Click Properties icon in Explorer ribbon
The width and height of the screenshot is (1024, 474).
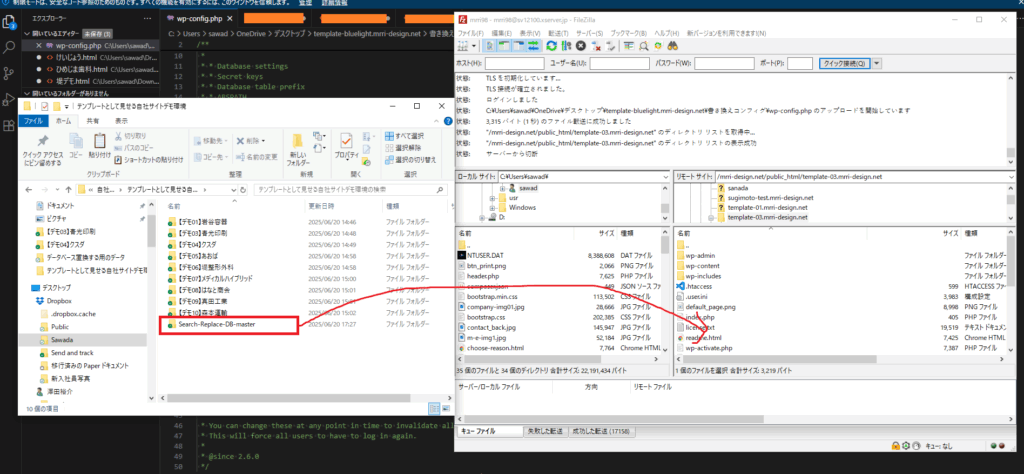click(347, 148)
